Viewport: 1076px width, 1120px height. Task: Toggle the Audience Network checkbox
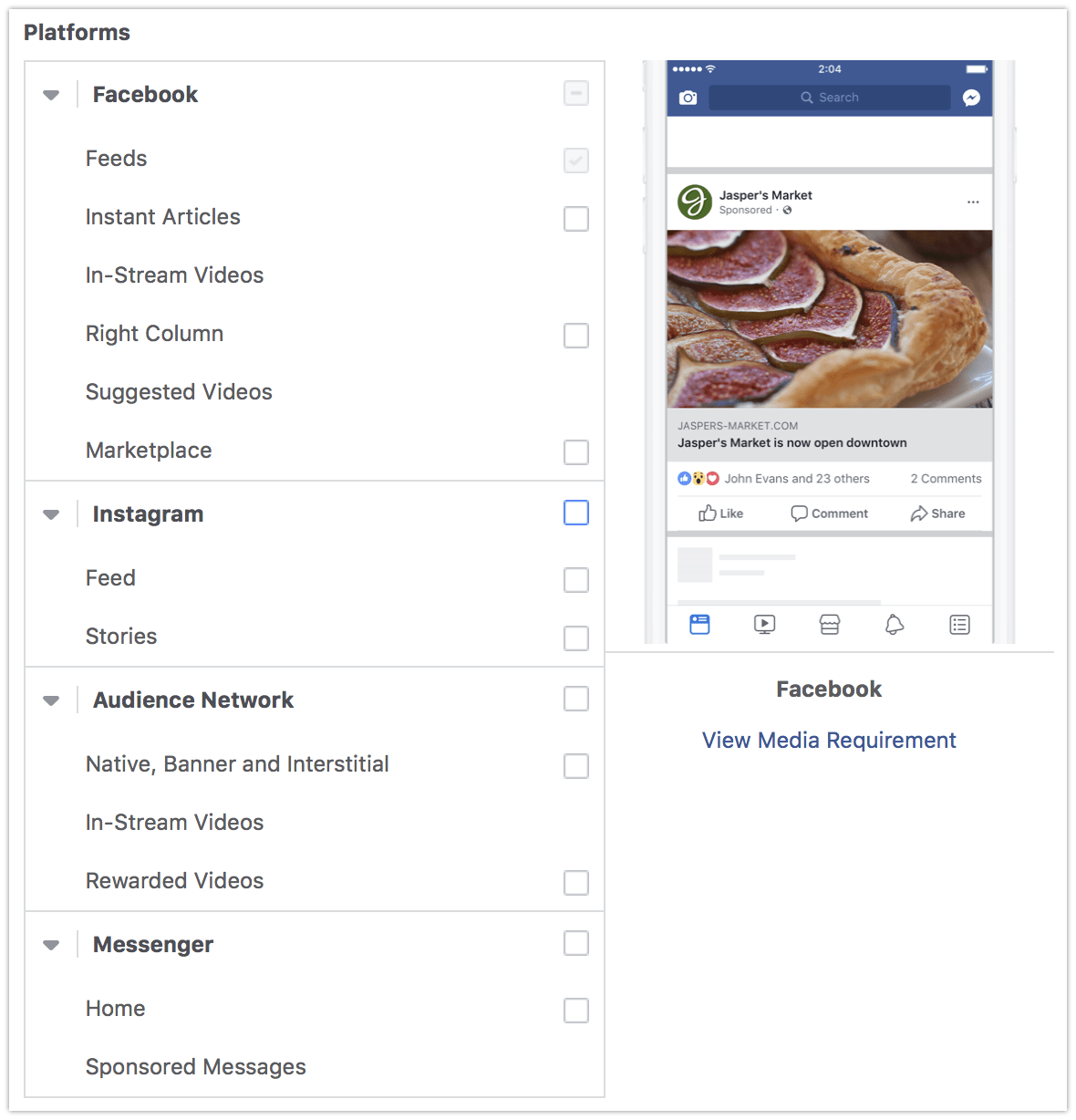tap(576, 699)
